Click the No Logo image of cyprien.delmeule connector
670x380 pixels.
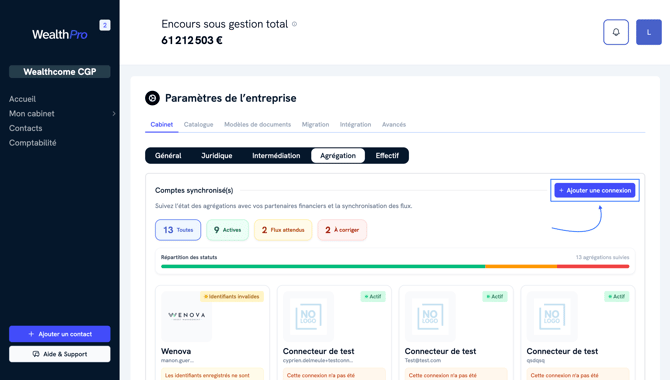(x=308, y=316)
